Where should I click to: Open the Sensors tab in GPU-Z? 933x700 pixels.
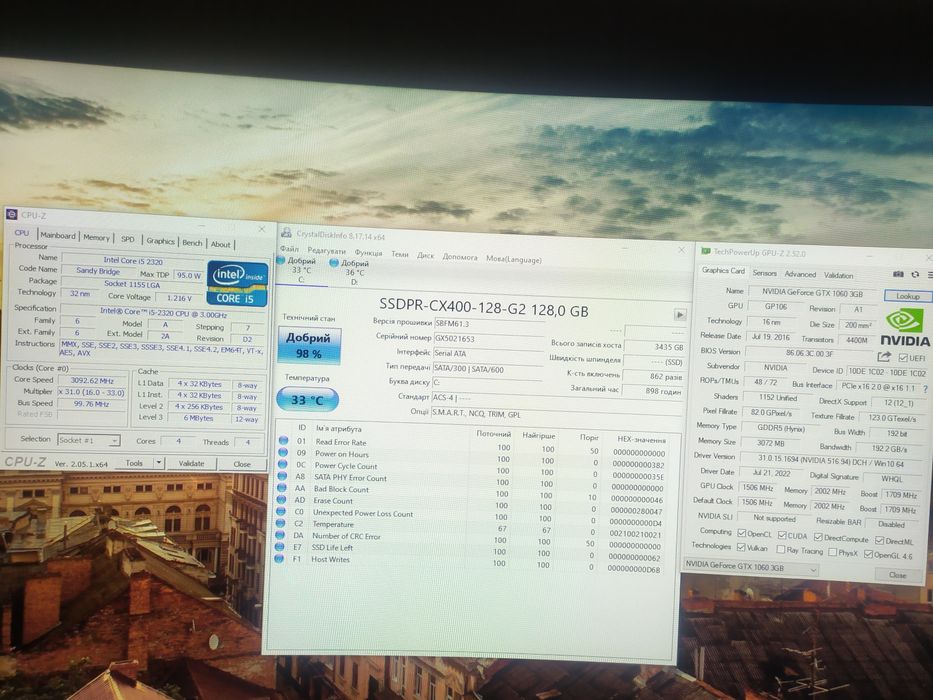[x=765, y=273]
